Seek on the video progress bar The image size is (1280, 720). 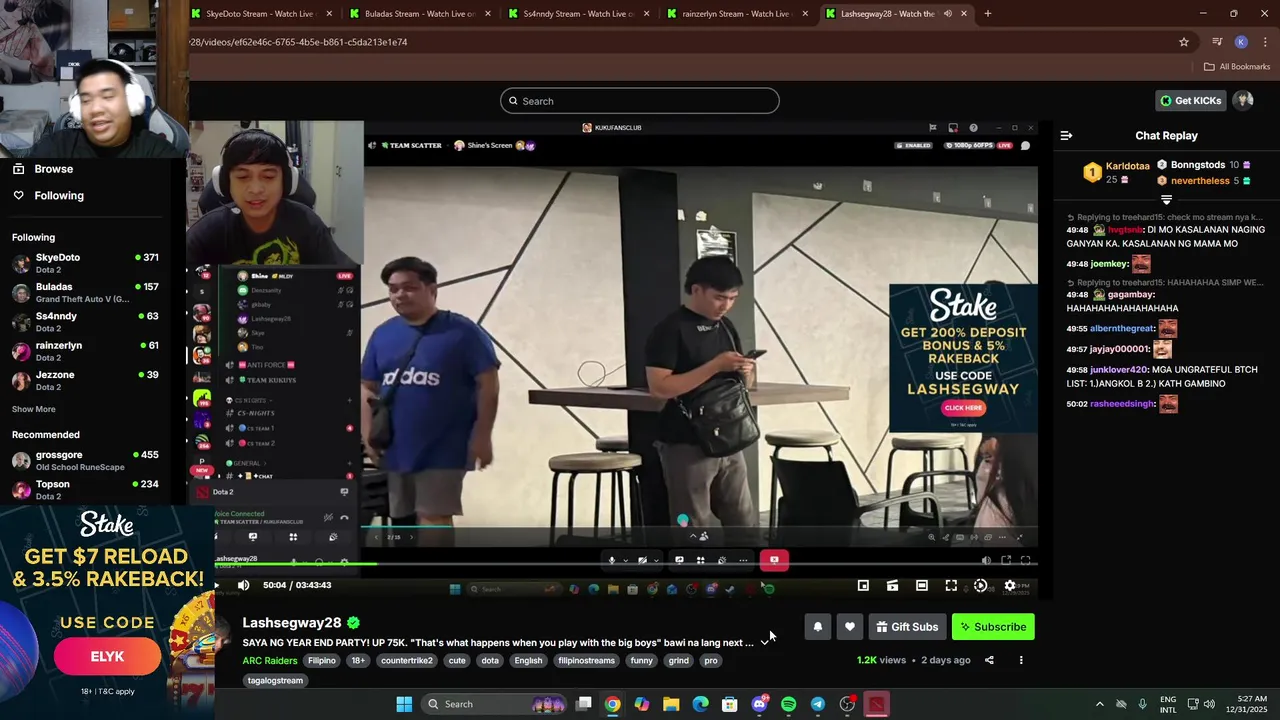pyautogui.click(x=625, y=565)
